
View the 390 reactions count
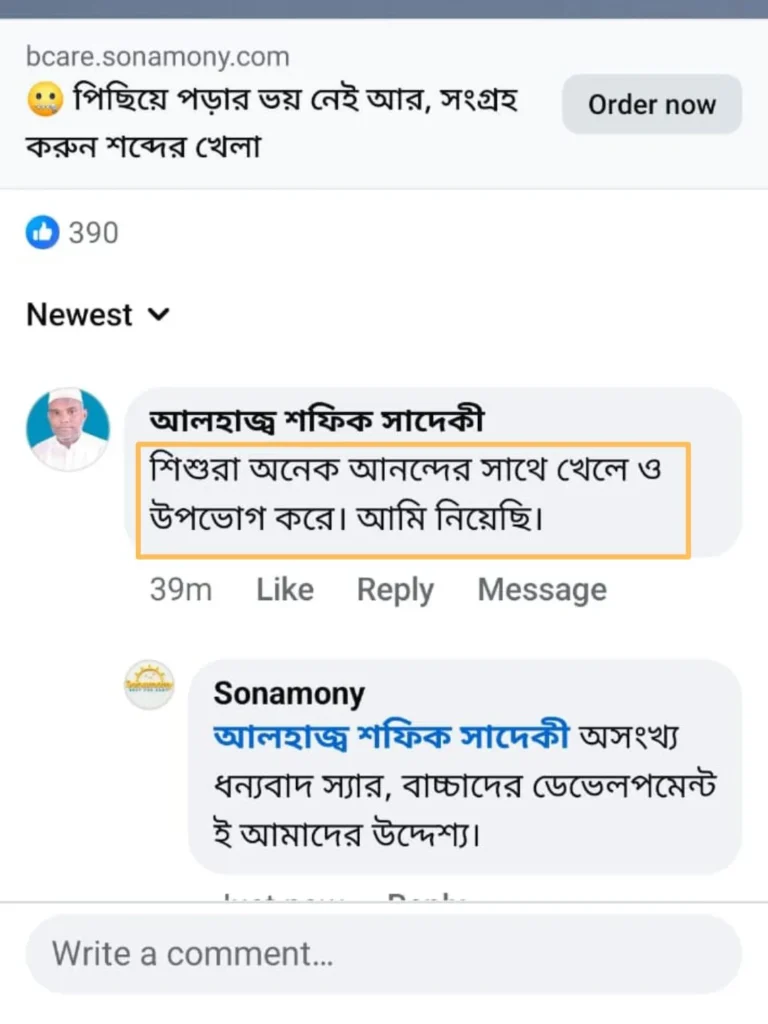pyautogui.click(x=93, y=233)
